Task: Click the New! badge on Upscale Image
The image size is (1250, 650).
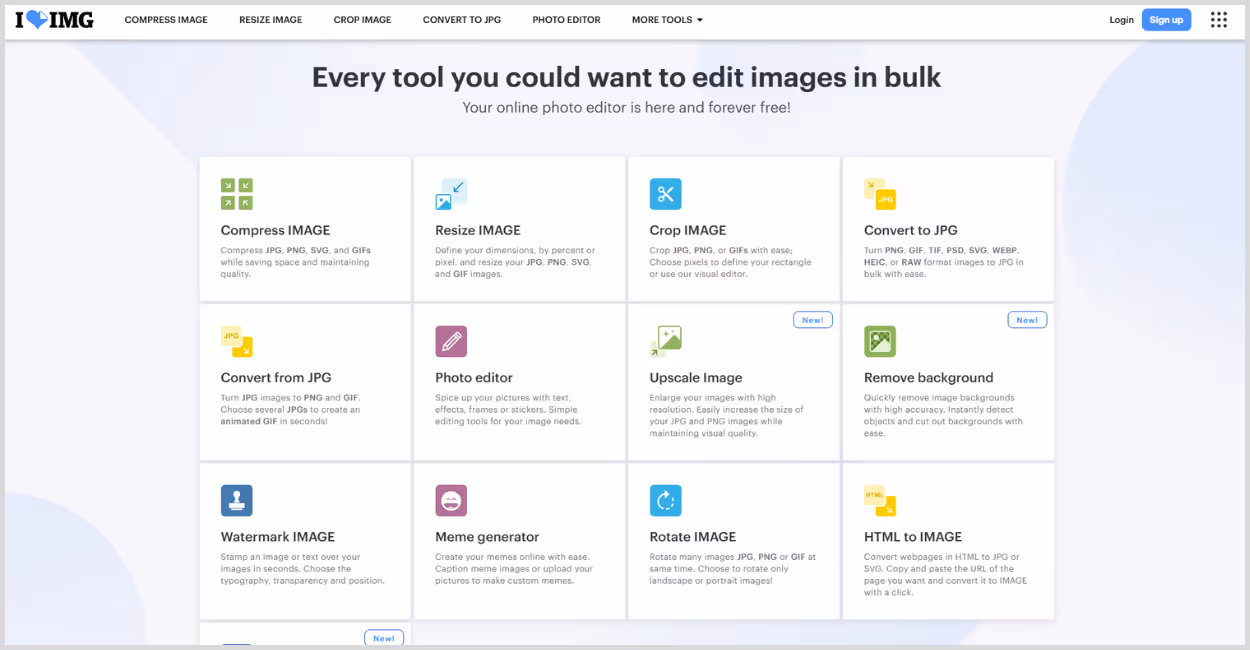Action: 813,320
